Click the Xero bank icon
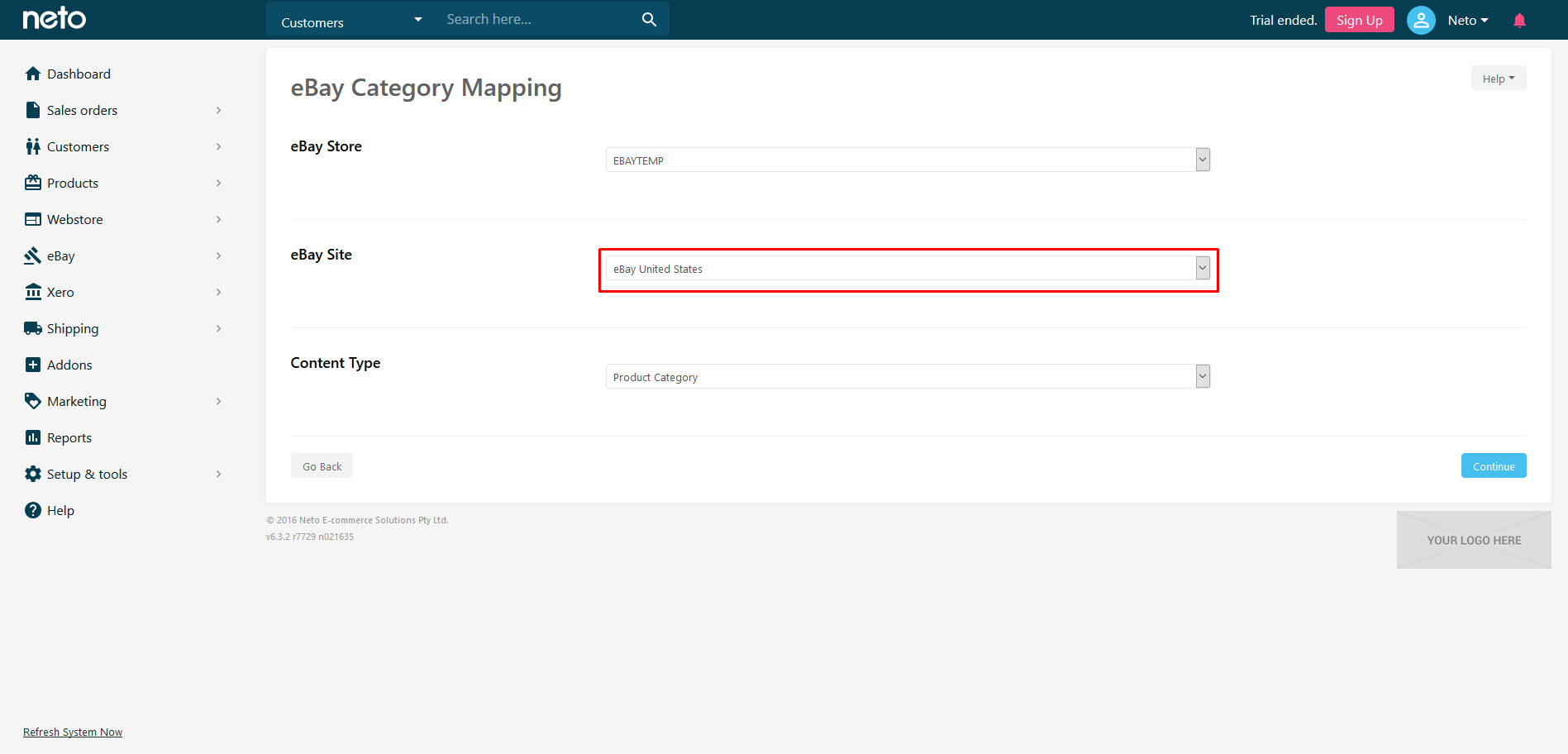 33,292
